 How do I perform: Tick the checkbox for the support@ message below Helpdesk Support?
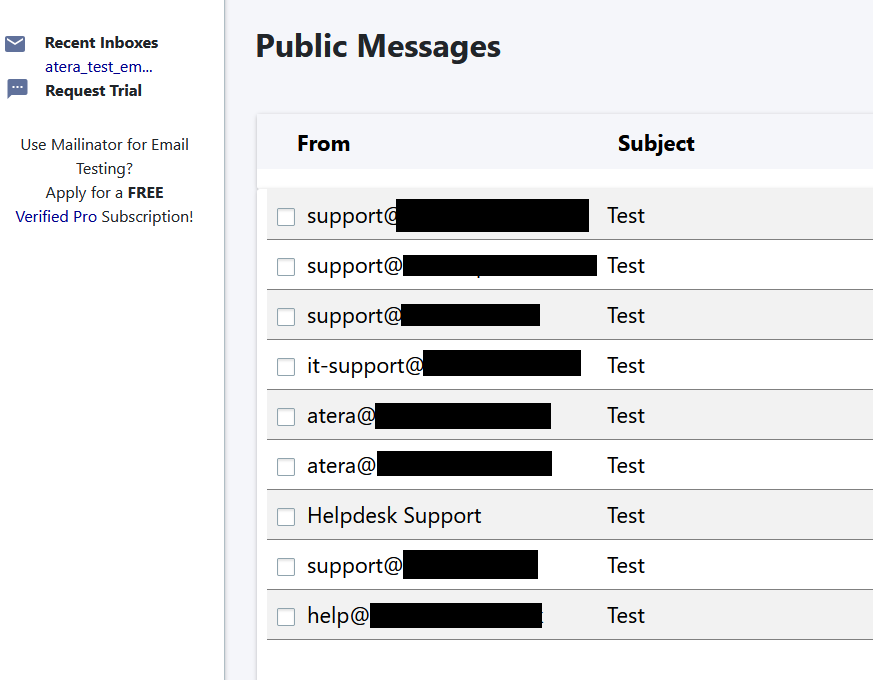click(x=286, y=567)
